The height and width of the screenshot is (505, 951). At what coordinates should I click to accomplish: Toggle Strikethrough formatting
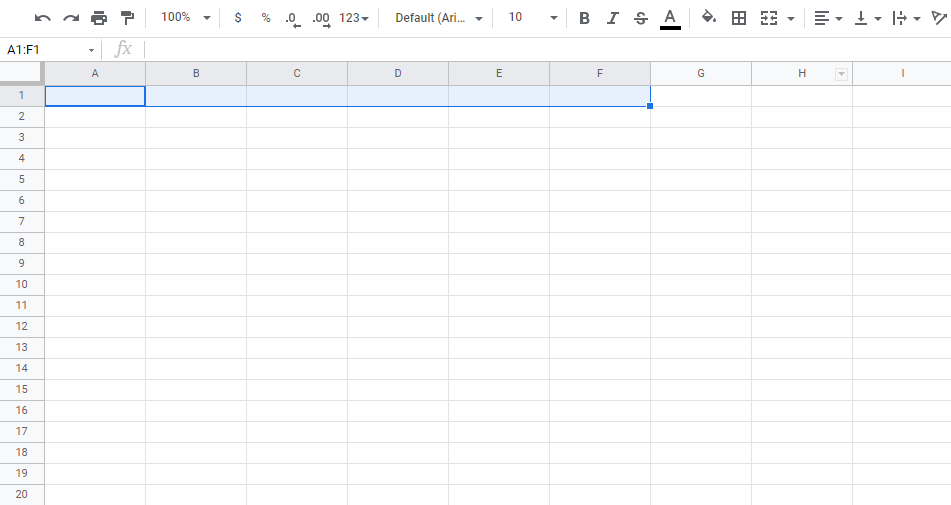pyautogui.click(x=641, y=18)
